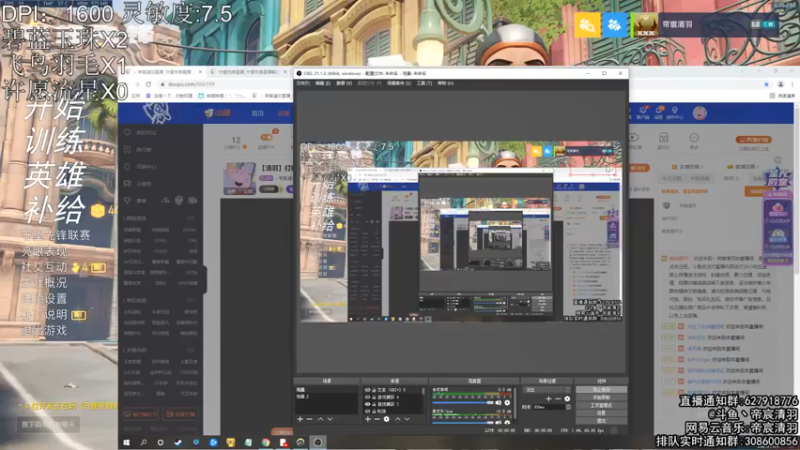Image resolution: width=800 pixels, height=450 pixels.
Task: Adjust the desktop audio volume slider
Action: click(463, 403)
